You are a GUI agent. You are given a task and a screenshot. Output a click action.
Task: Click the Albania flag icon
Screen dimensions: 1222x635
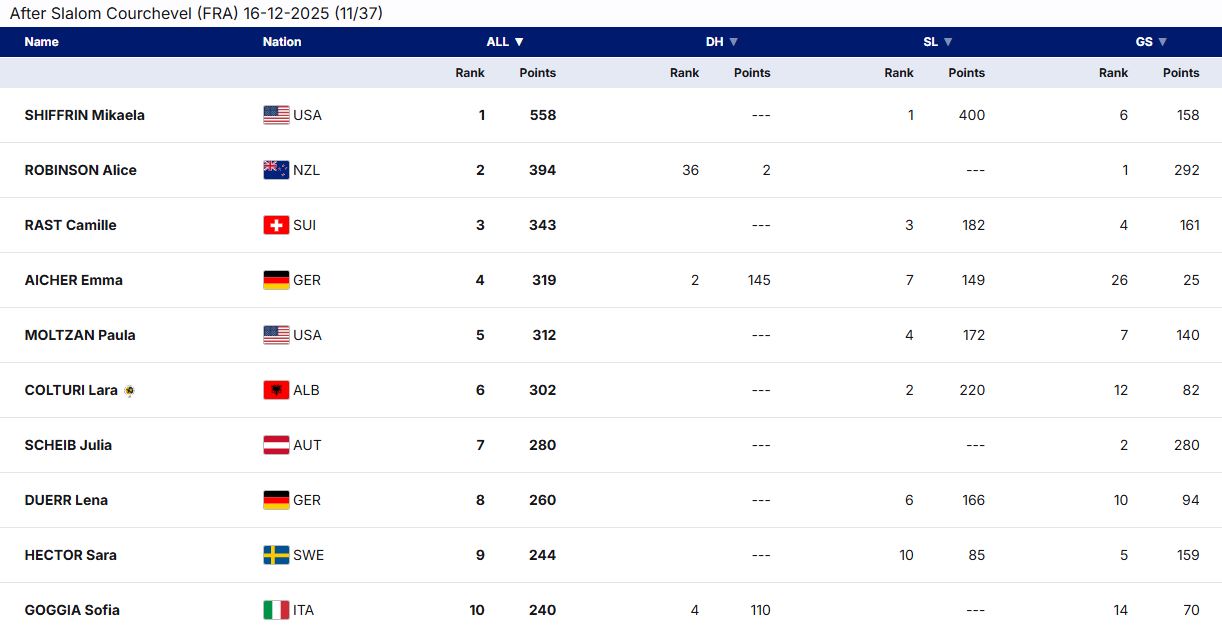[276, 390]
